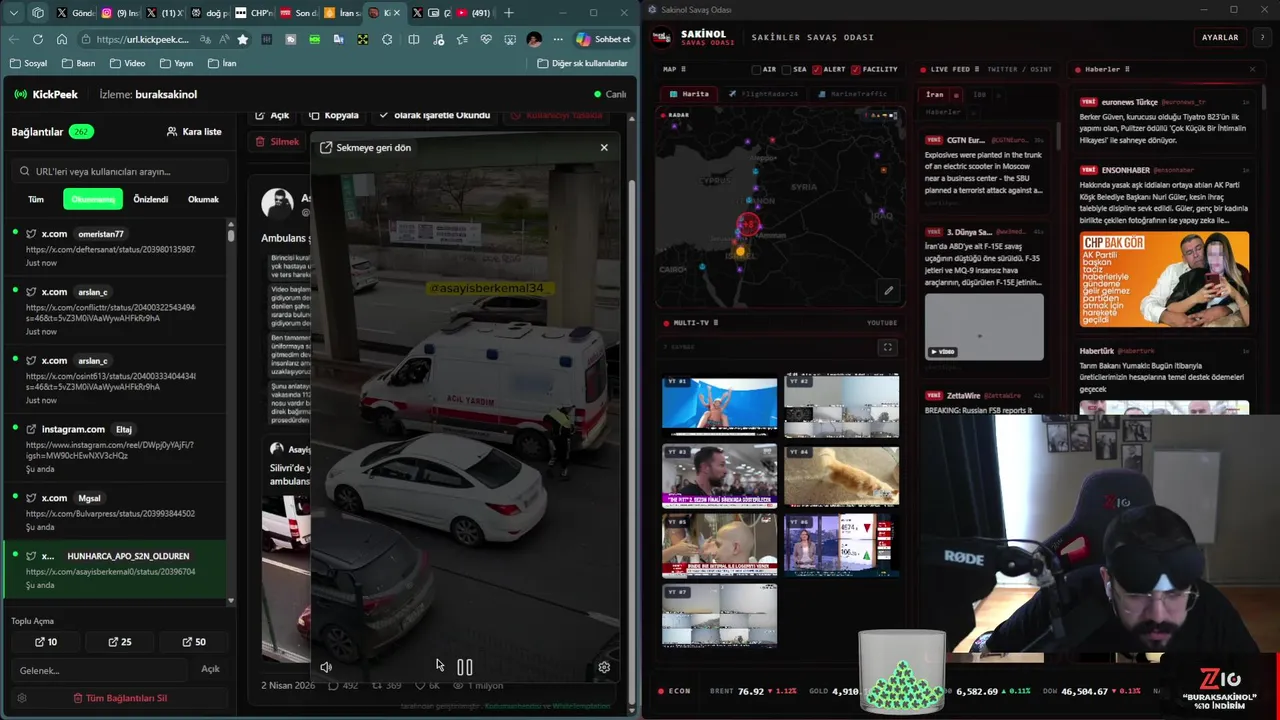This screenshot has height=720, width=1280.
Task: Close the Haberler panel
Action: click(x=1252, y=70)
